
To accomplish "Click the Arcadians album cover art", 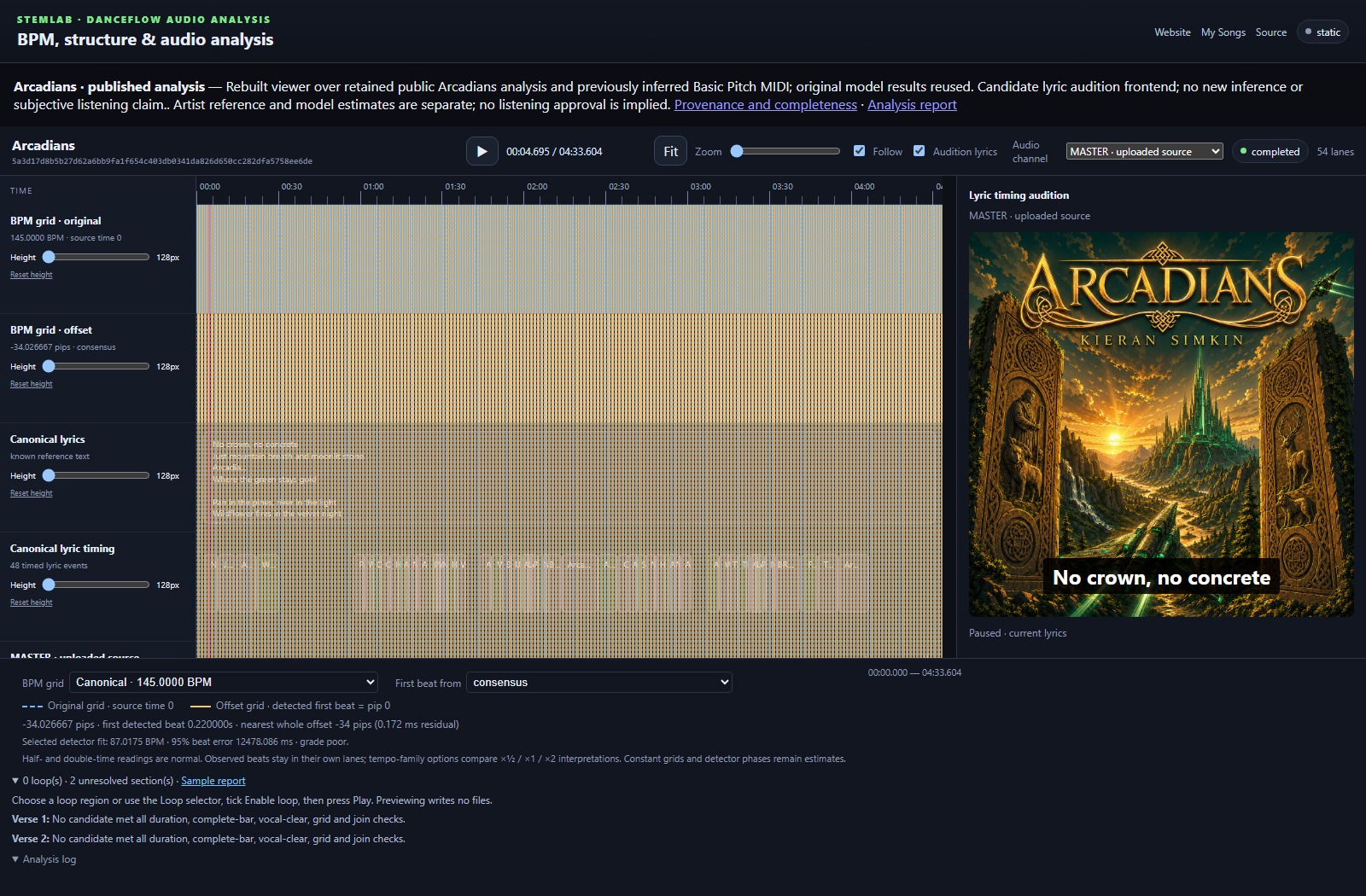I will (1161, 424).
